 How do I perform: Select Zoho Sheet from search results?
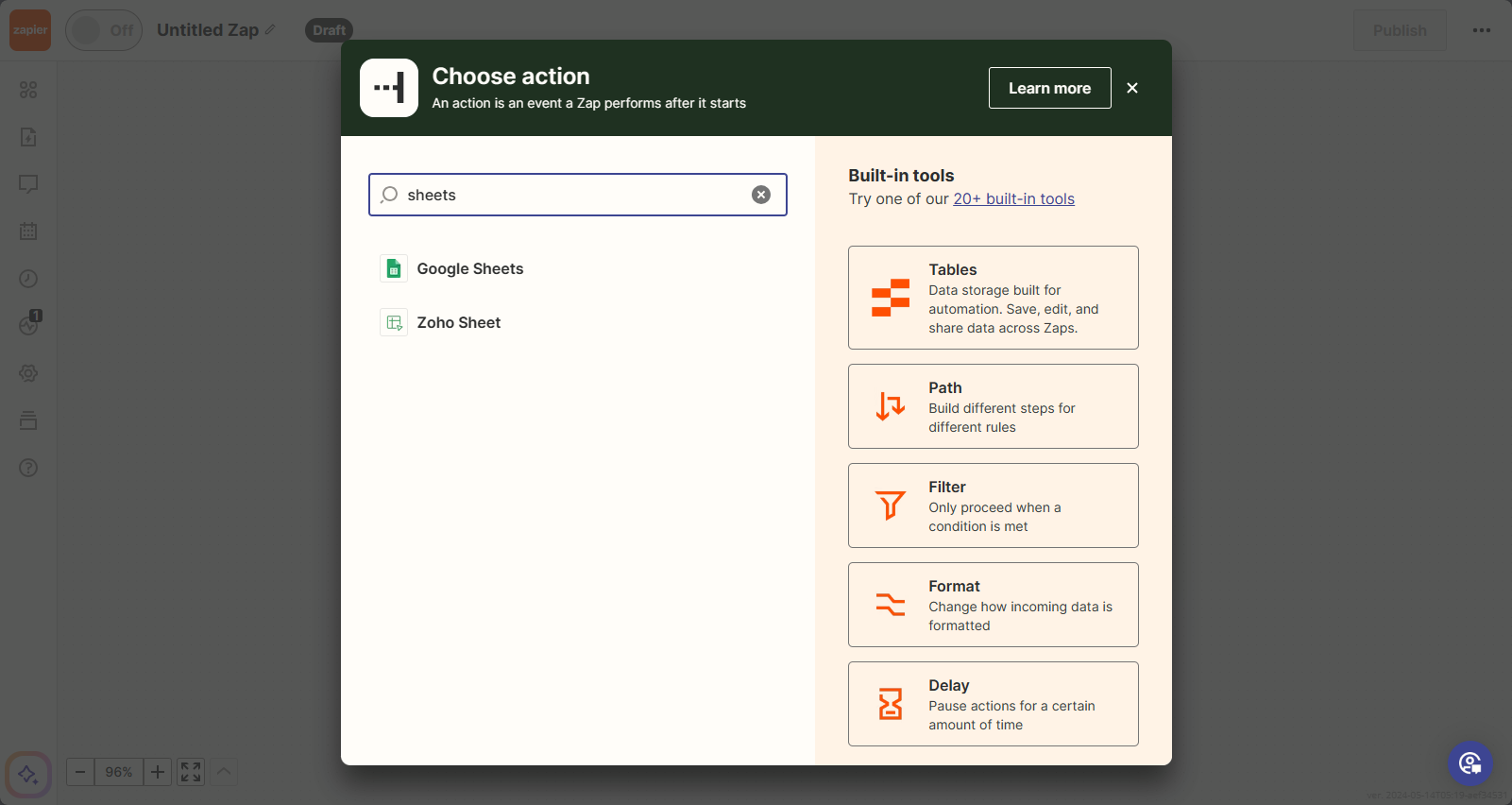click(x=458, y=323)
